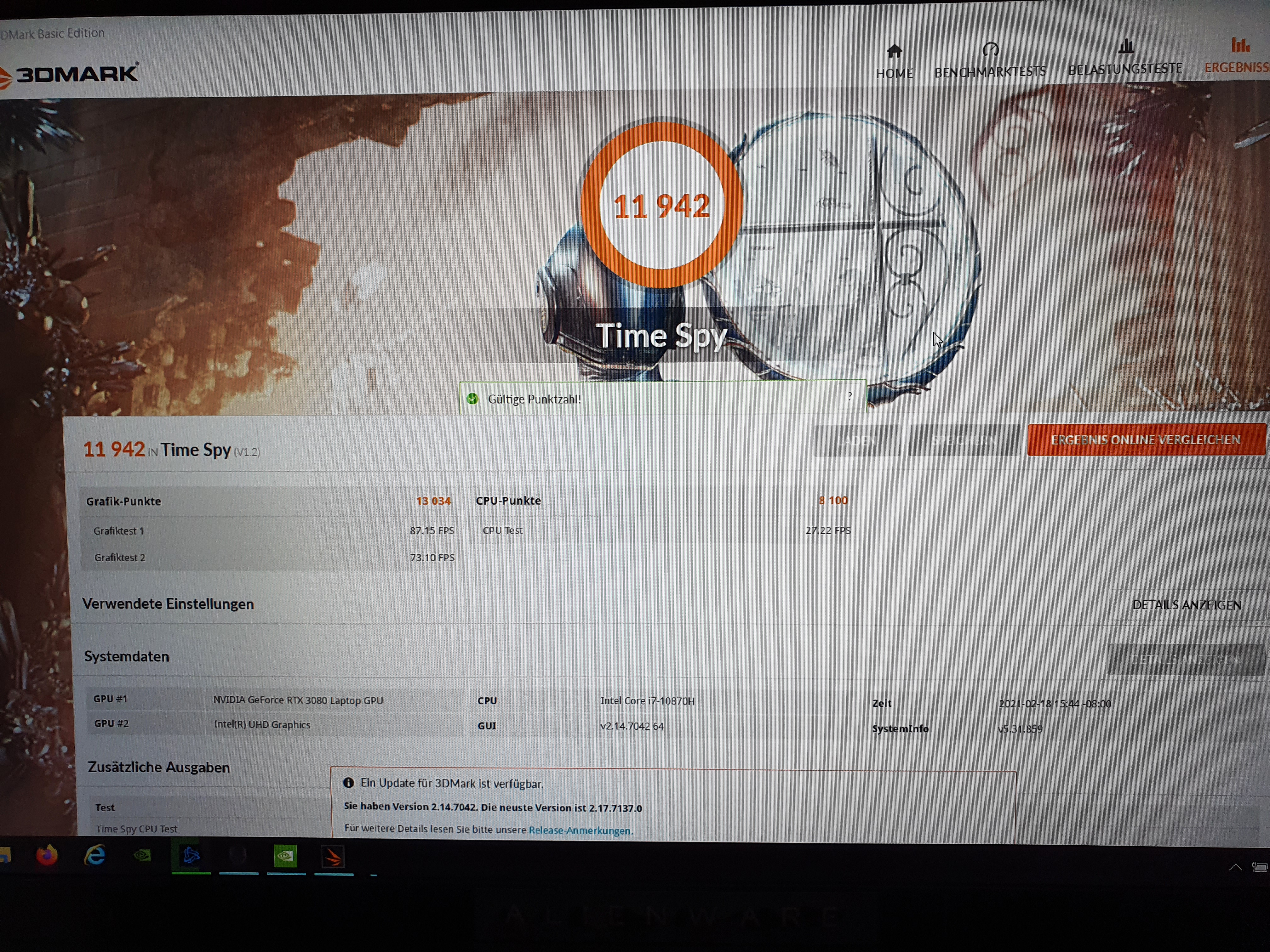Click the system tray battery icon
This screenshot has width=1270, height=952.
pos(1260,867)
